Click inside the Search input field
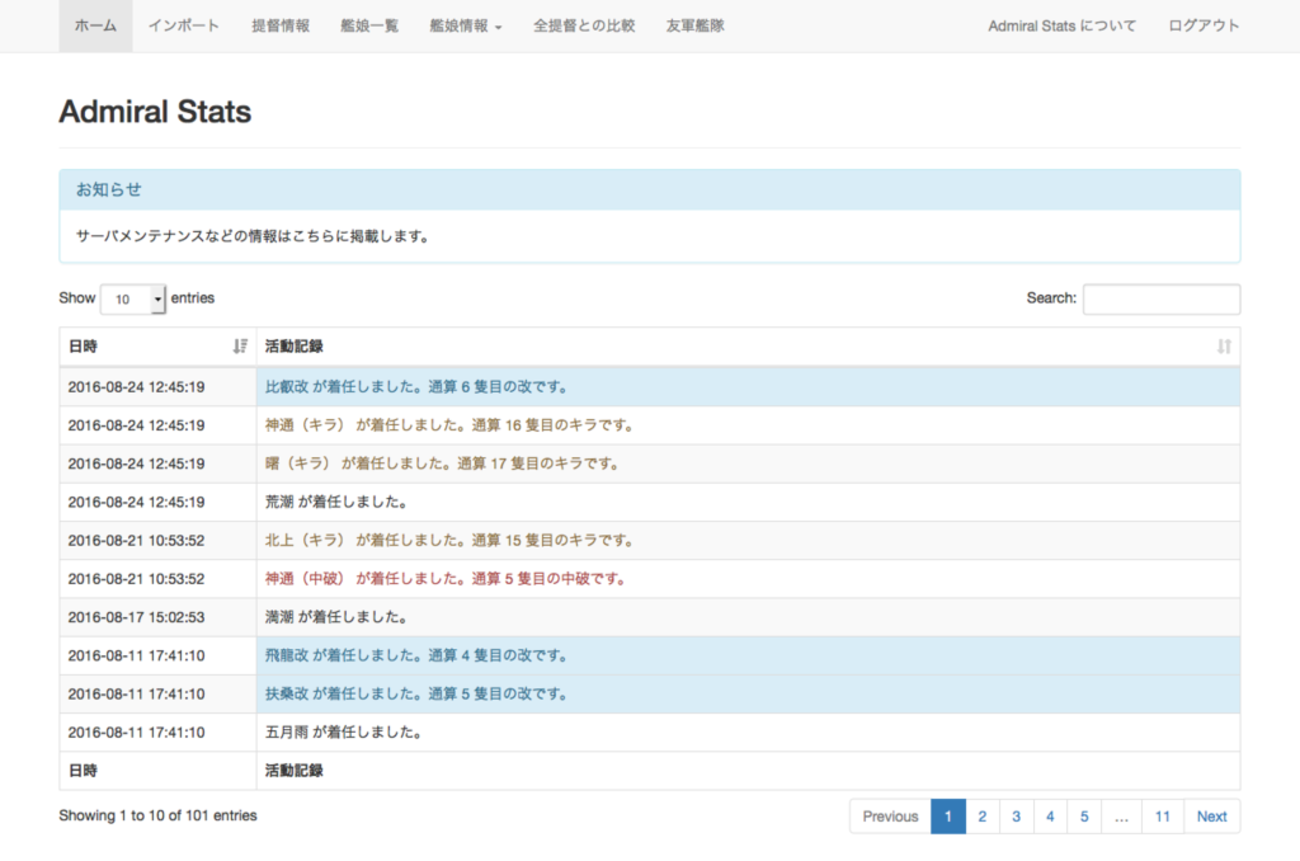The height and width of the screenshot is (861, 1300). pyautogui.click(x=1161, y=299)
